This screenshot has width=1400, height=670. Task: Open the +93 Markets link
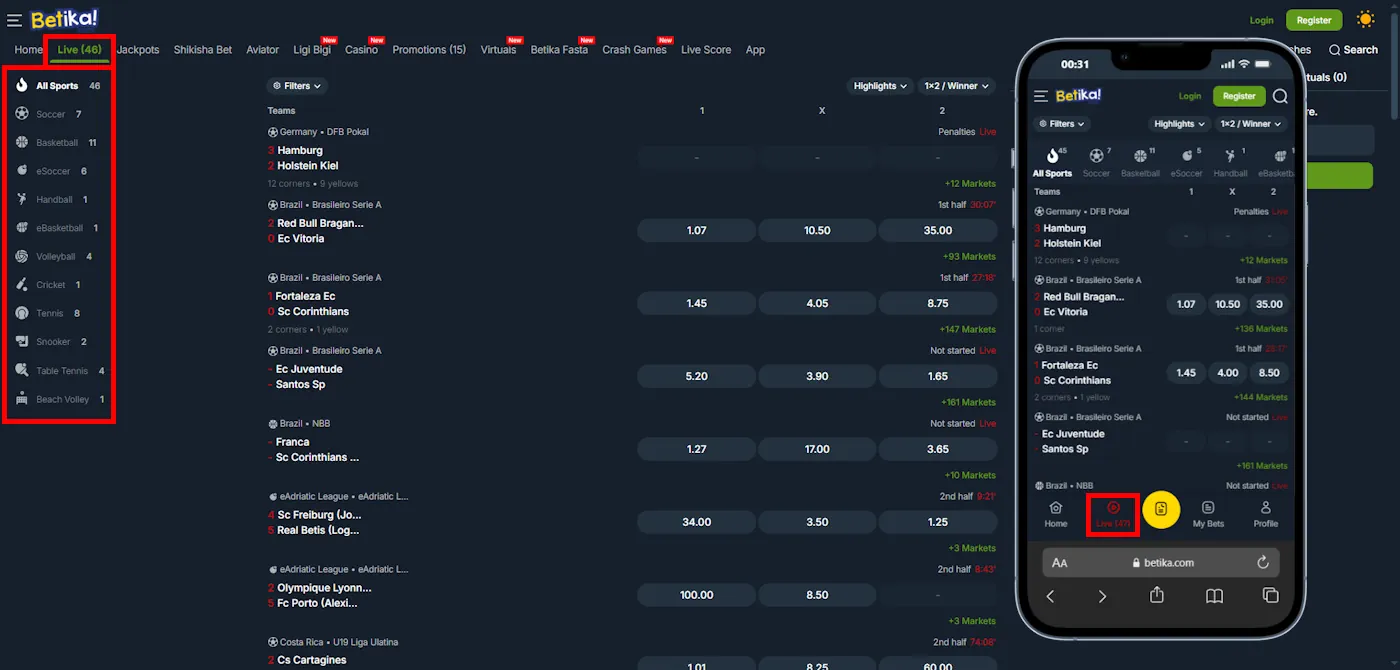969,256
